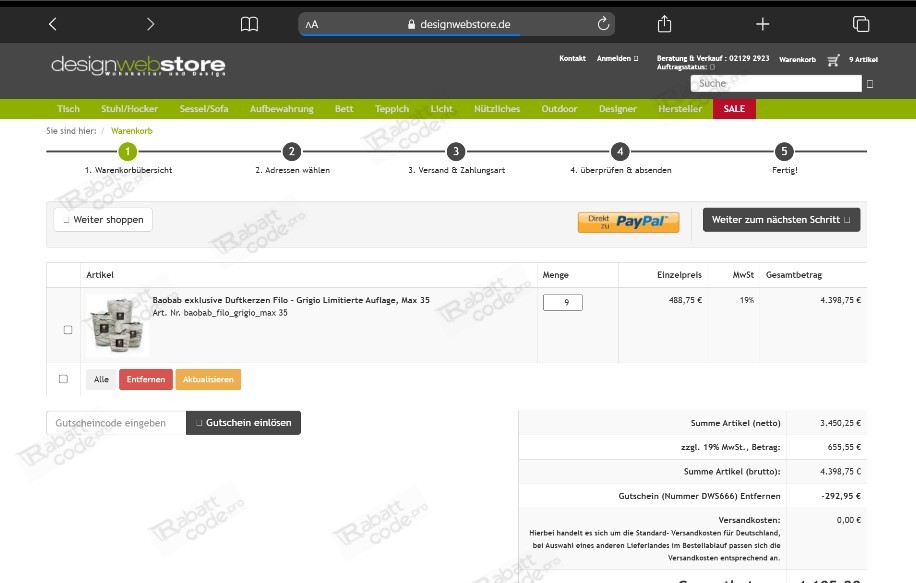Go forward with the Safari forward arrow

pos(150,24)
